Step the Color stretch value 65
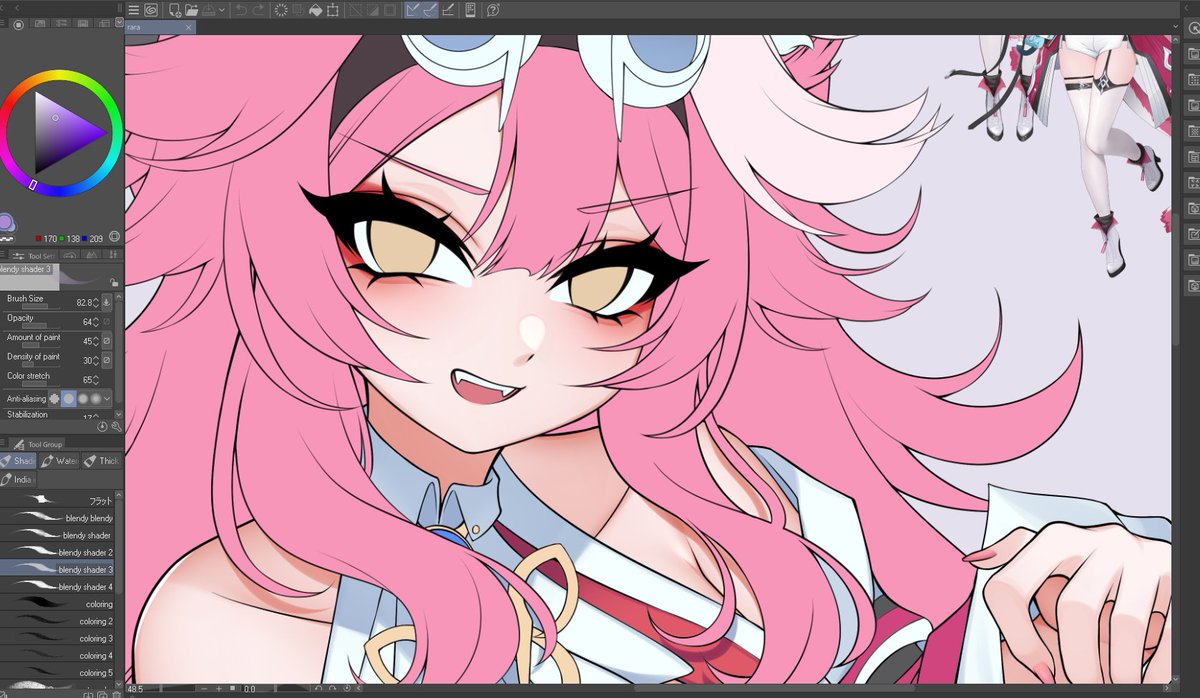Viewport: 1200px width, 698px height. pyautogui.click(x=96, y=380)
